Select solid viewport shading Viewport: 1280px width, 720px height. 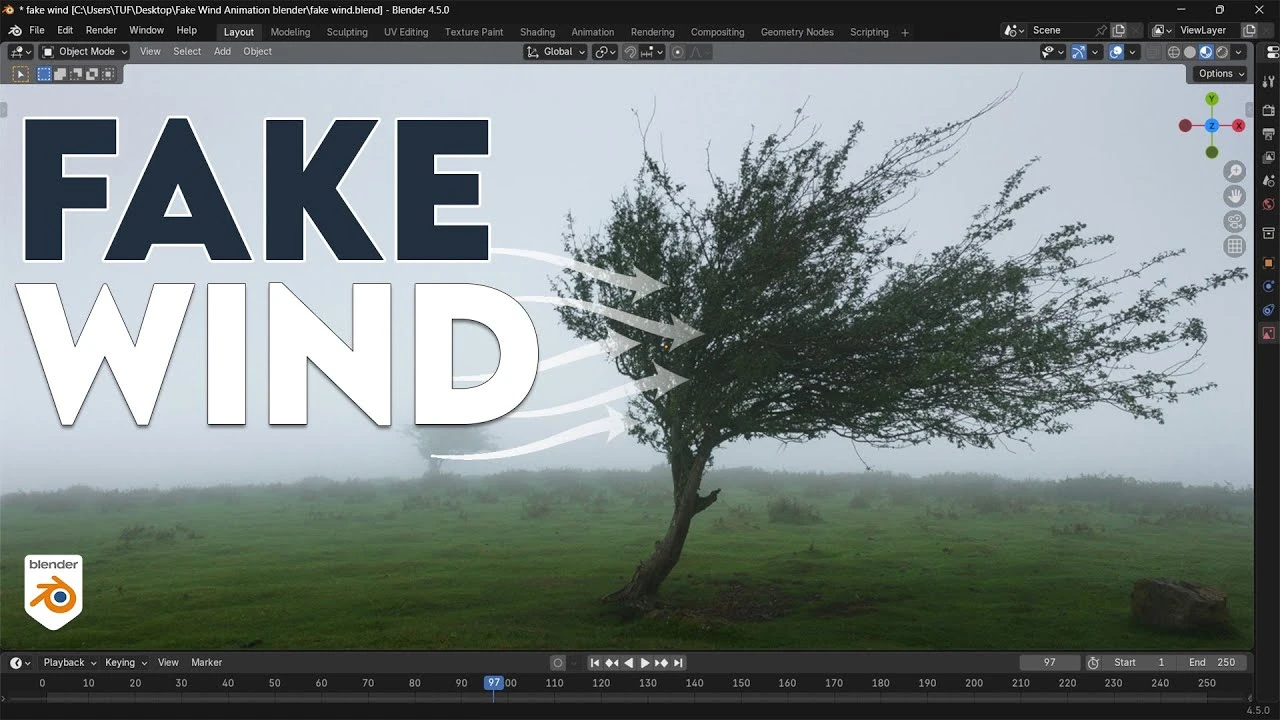[x=1190, y=52]
